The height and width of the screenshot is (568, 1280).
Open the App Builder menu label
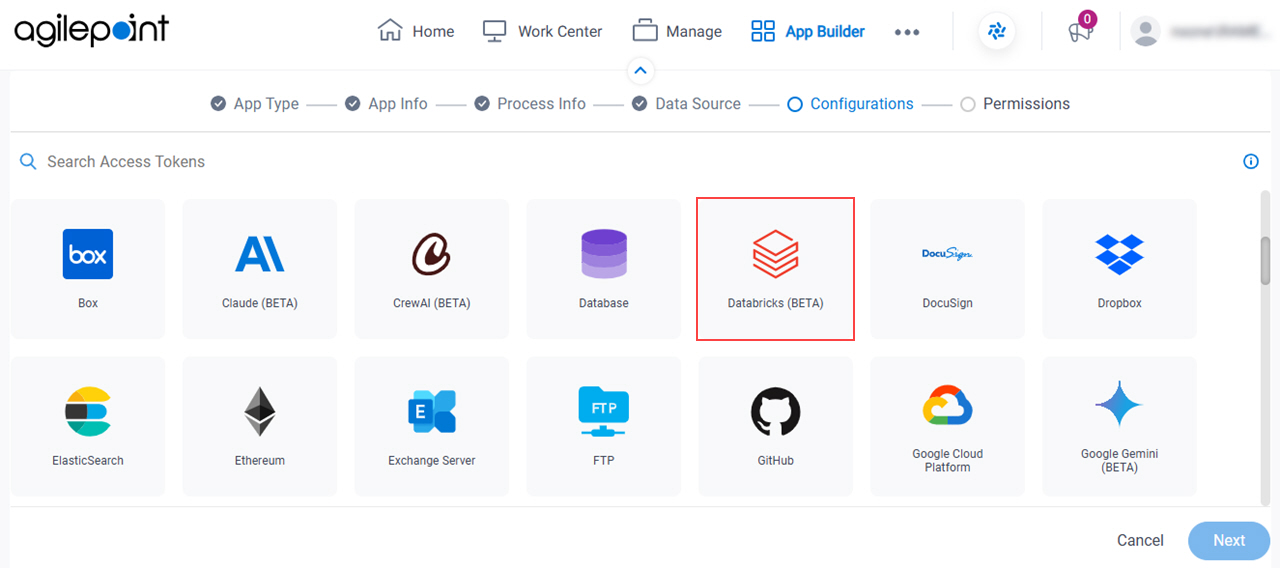[x=825, y=32]
